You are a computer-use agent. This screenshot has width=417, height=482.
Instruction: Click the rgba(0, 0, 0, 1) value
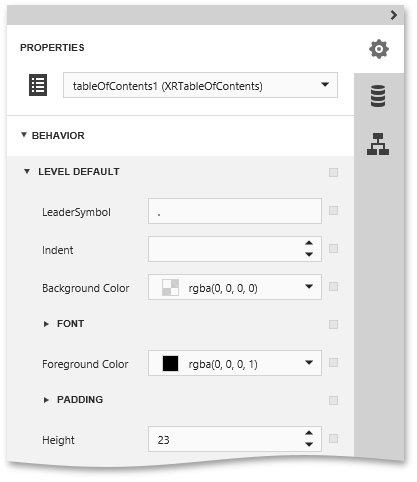[x=223, y=364]
